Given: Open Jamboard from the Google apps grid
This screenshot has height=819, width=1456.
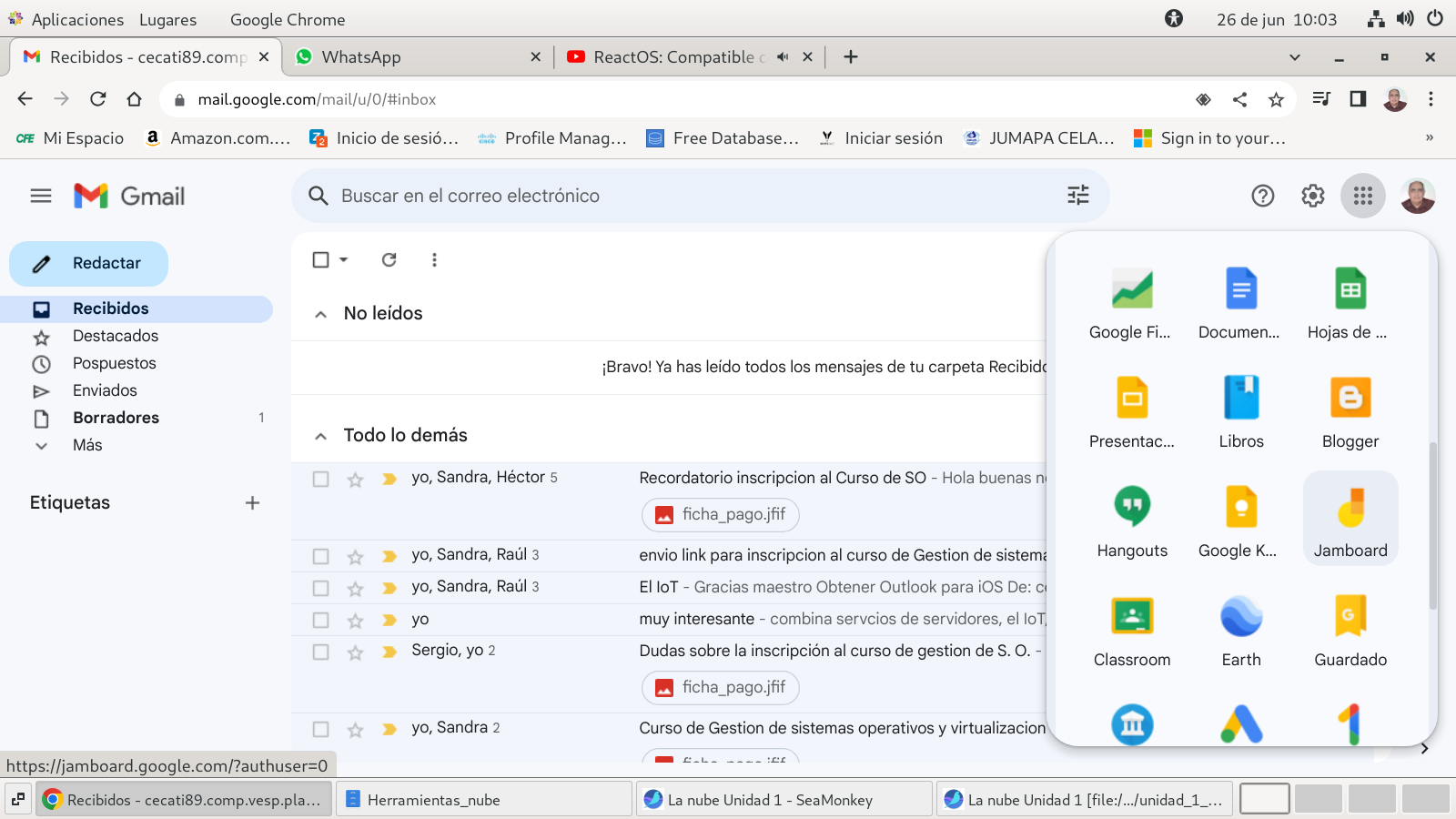Looking at the screenshot, I should [x=1350, y=519].
